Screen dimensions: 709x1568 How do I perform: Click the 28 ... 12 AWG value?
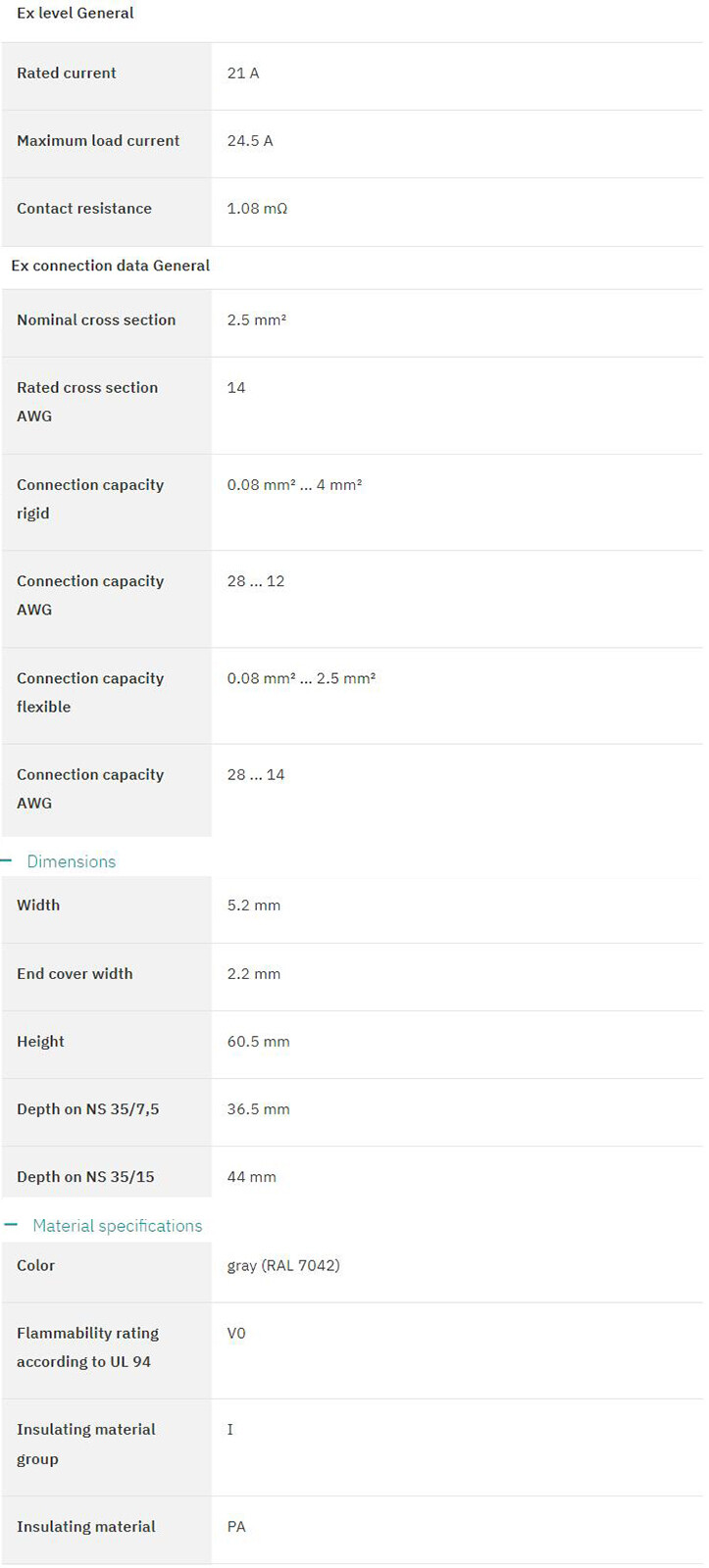click(256, 581)
